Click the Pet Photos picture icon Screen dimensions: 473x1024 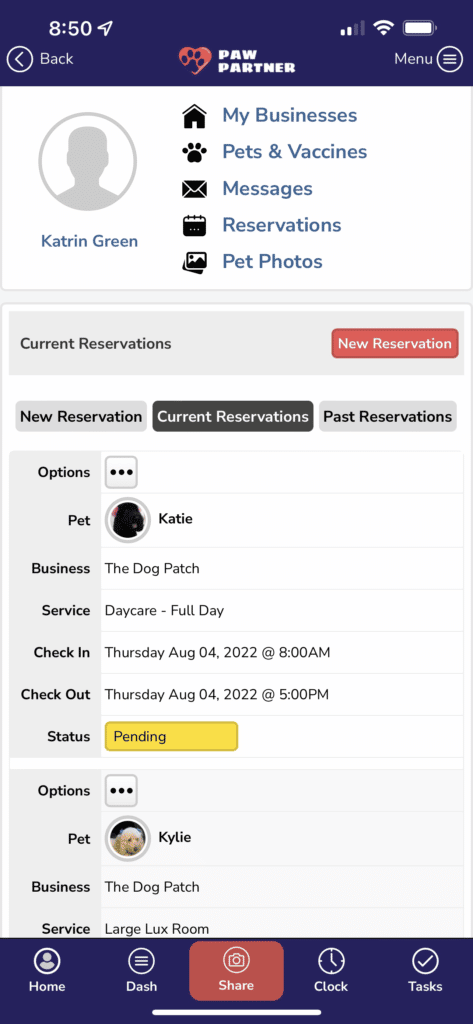194,263
